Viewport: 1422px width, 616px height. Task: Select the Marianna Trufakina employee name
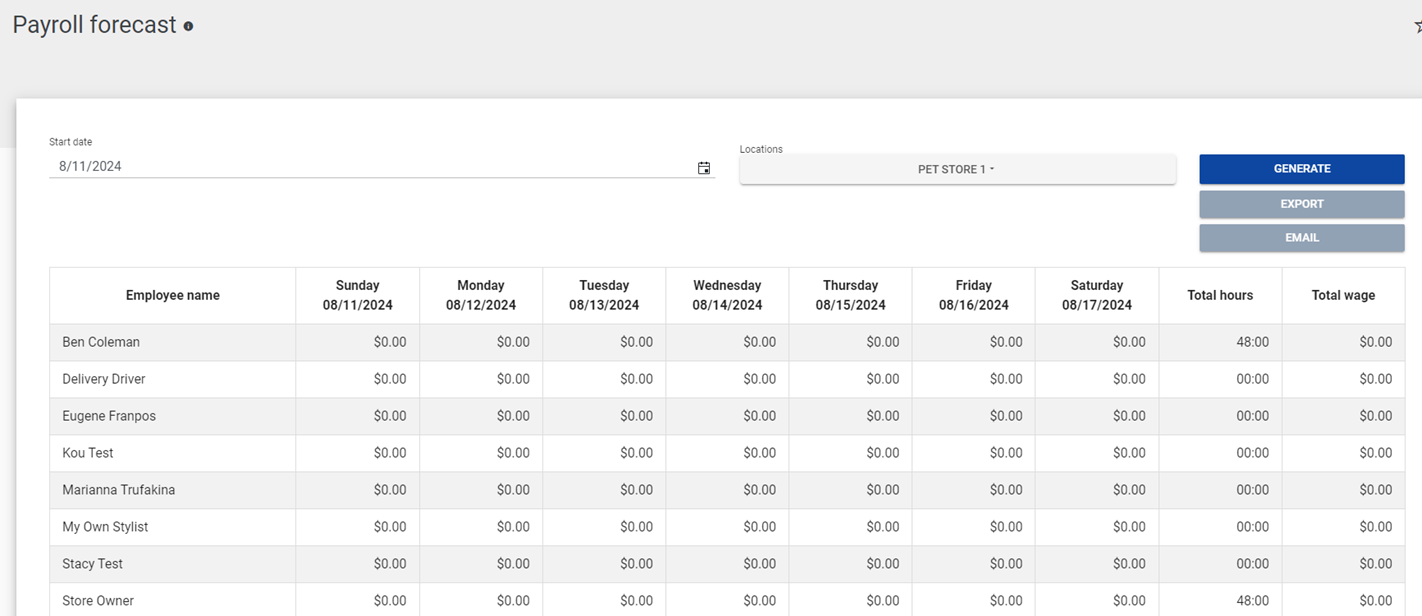[119, 490]
